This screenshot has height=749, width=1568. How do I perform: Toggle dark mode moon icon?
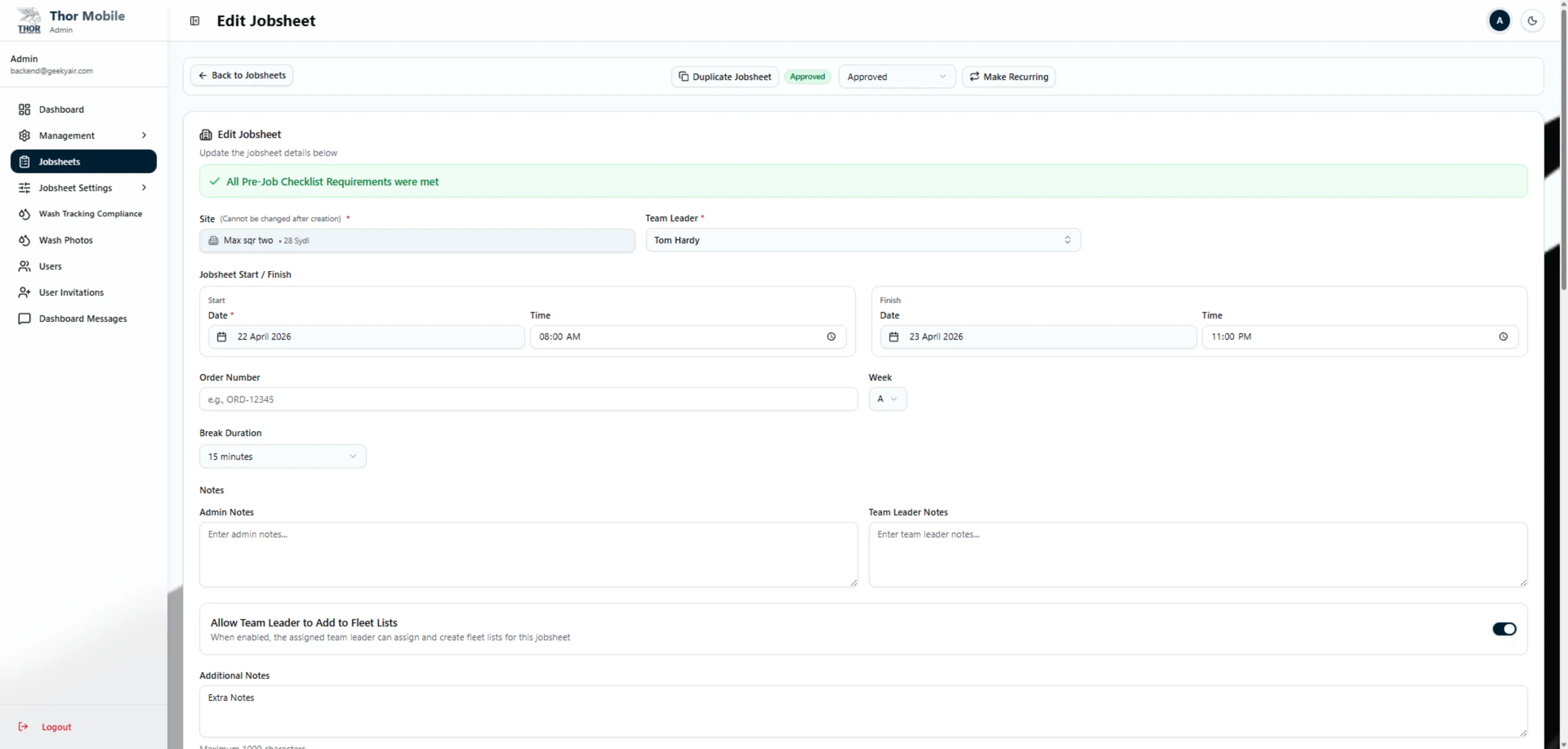[x=1532, y=21]
